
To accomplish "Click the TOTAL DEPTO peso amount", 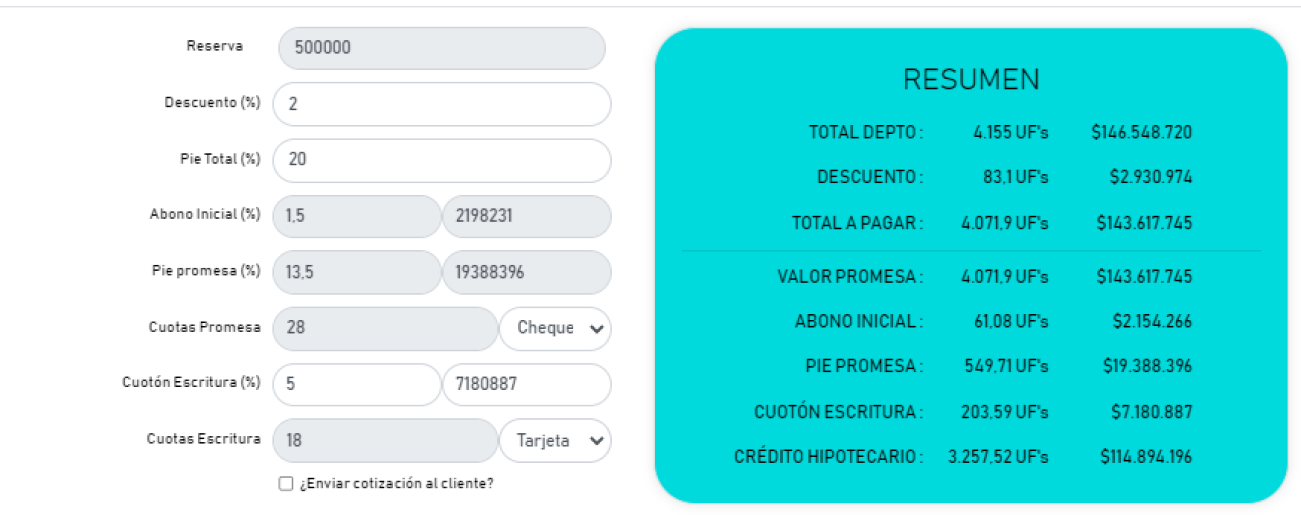I will pos(1141,133).
